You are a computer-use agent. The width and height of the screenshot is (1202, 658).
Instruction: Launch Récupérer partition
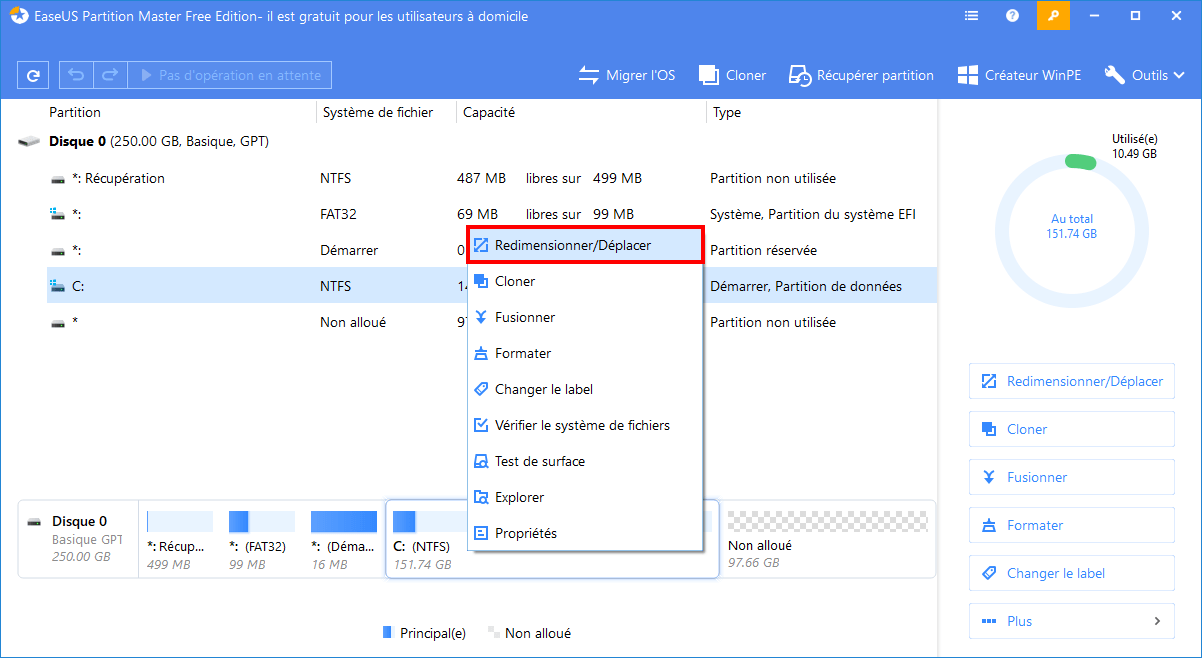click(861, 75)
